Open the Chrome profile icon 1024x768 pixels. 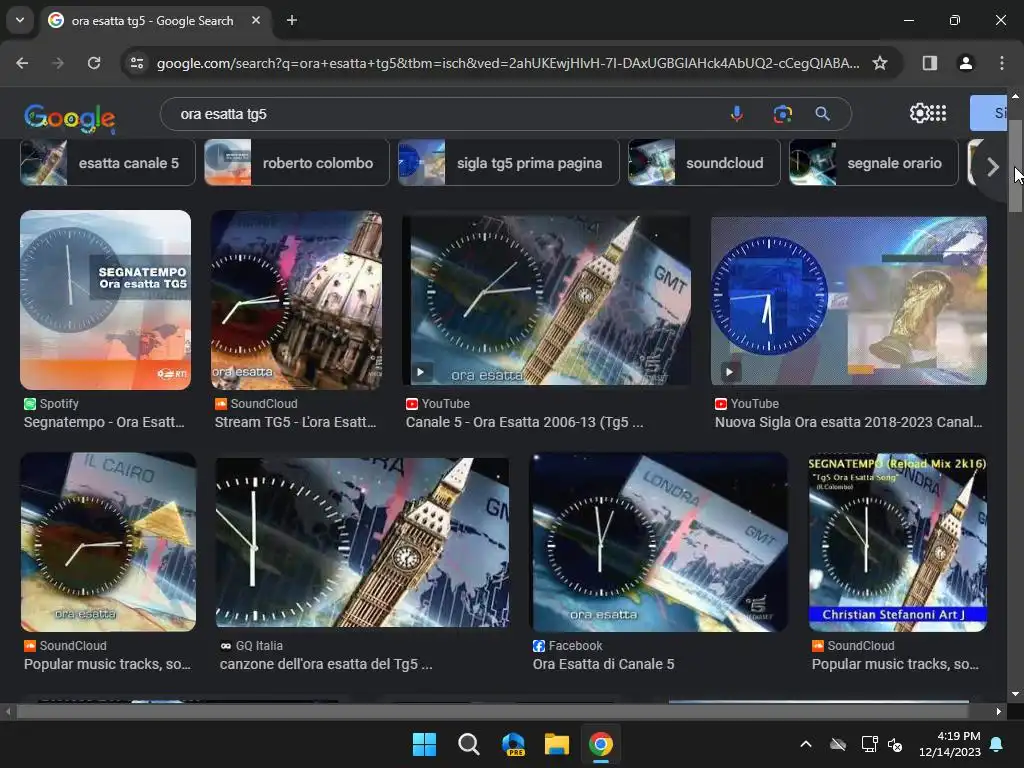965,63
